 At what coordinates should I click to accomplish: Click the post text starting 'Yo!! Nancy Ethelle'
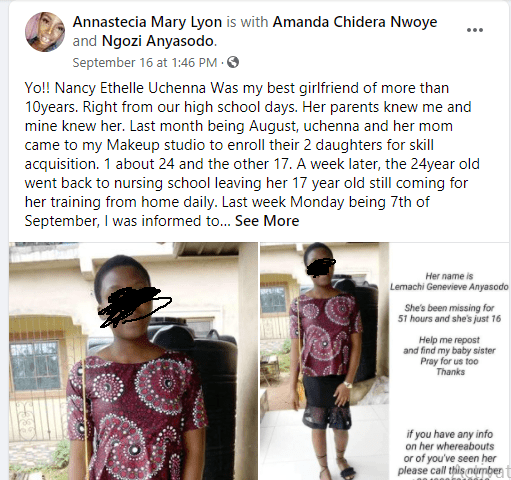click(x=252, y=154)
